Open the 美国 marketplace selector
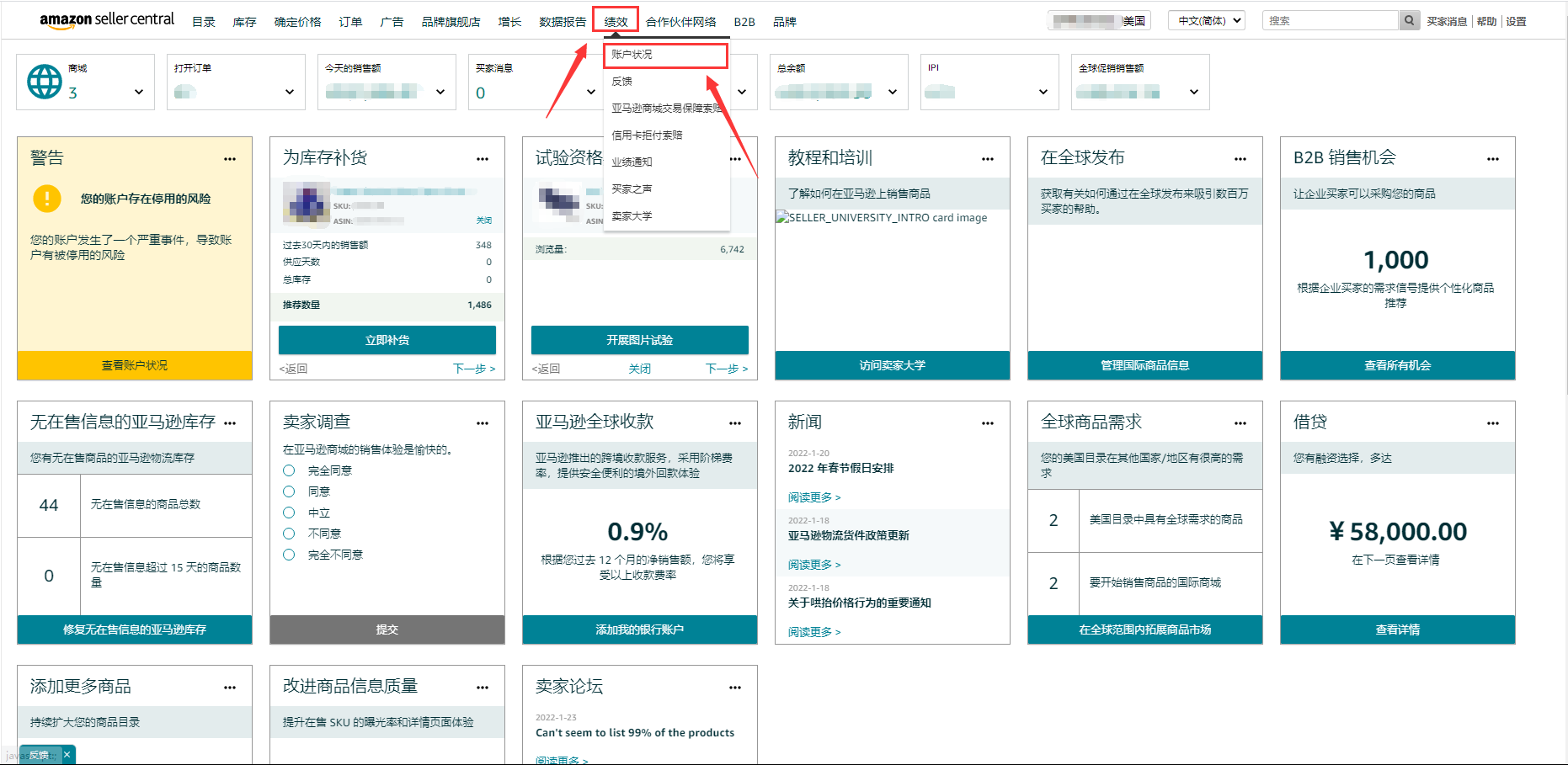 click(x=1100, y=21)
